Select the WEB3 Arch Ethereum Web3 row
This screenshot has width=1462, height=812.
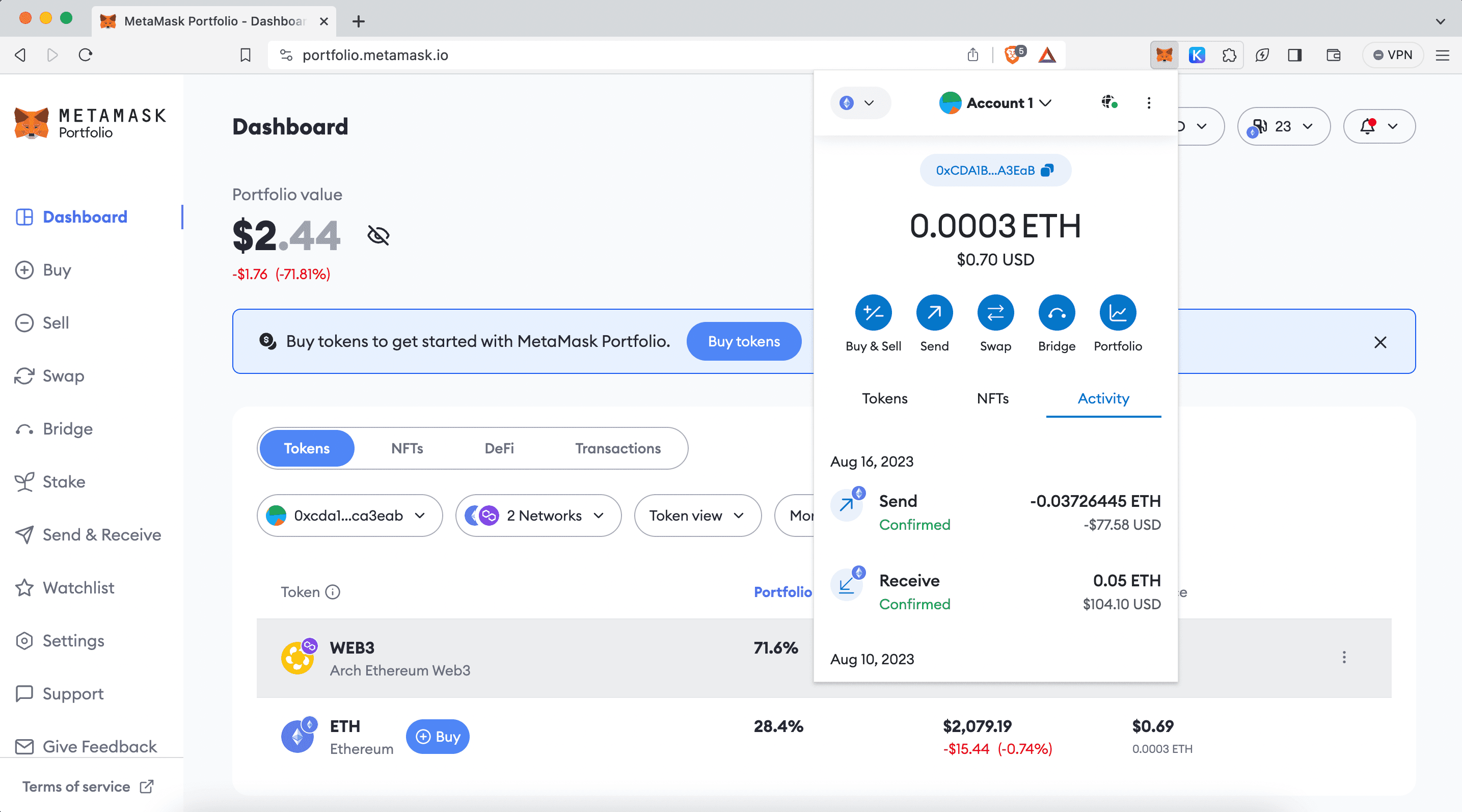point(824,658)
